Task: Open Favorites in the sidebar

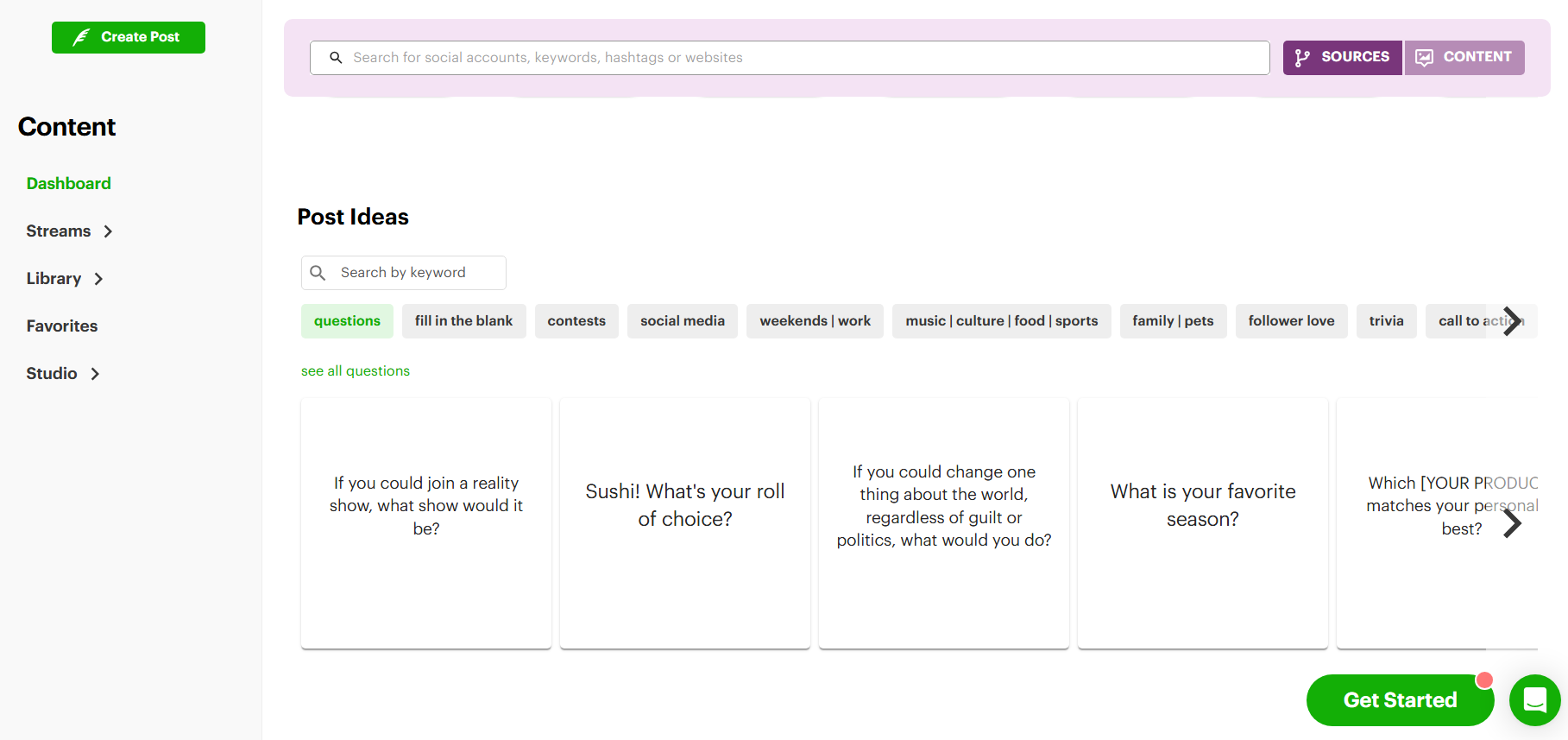Action: click(x=62, y=326)
